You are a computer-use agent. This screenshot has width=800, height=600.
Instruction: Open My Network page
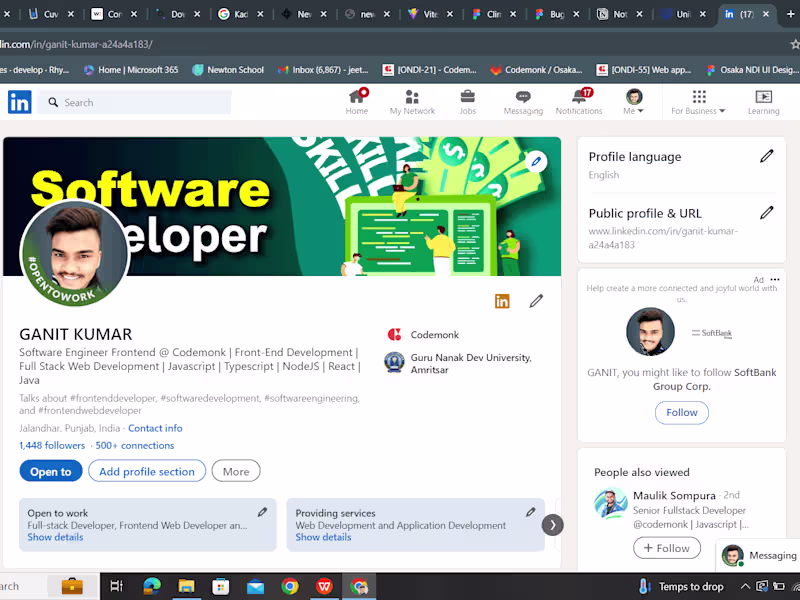412,102
